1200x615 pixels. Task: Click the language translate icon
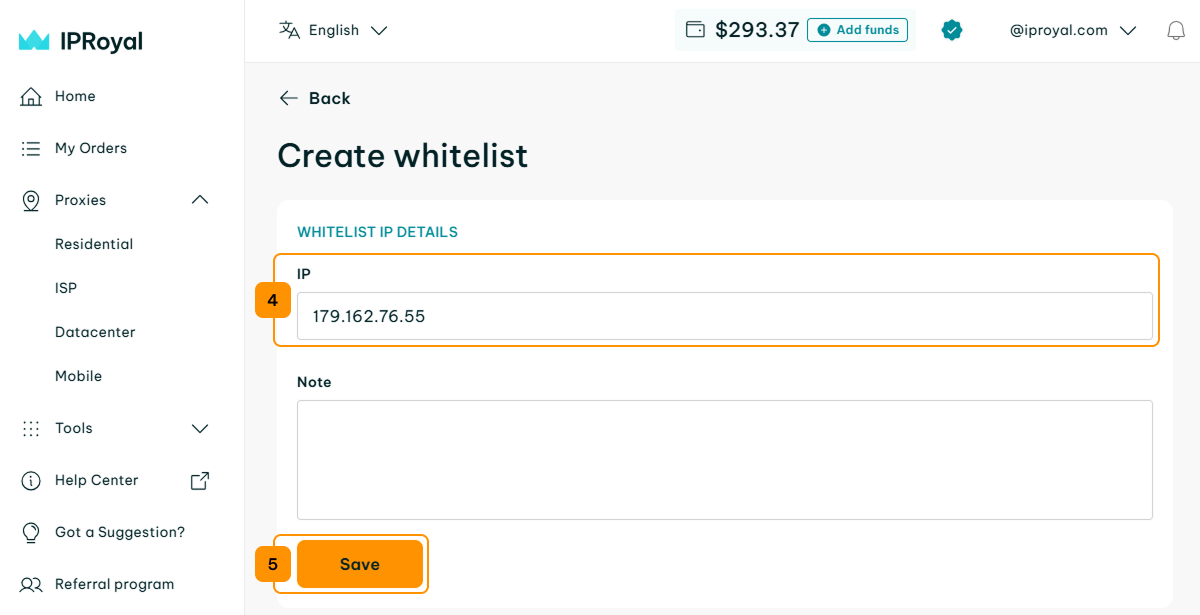pyautogui.click(x=290, y=30)
